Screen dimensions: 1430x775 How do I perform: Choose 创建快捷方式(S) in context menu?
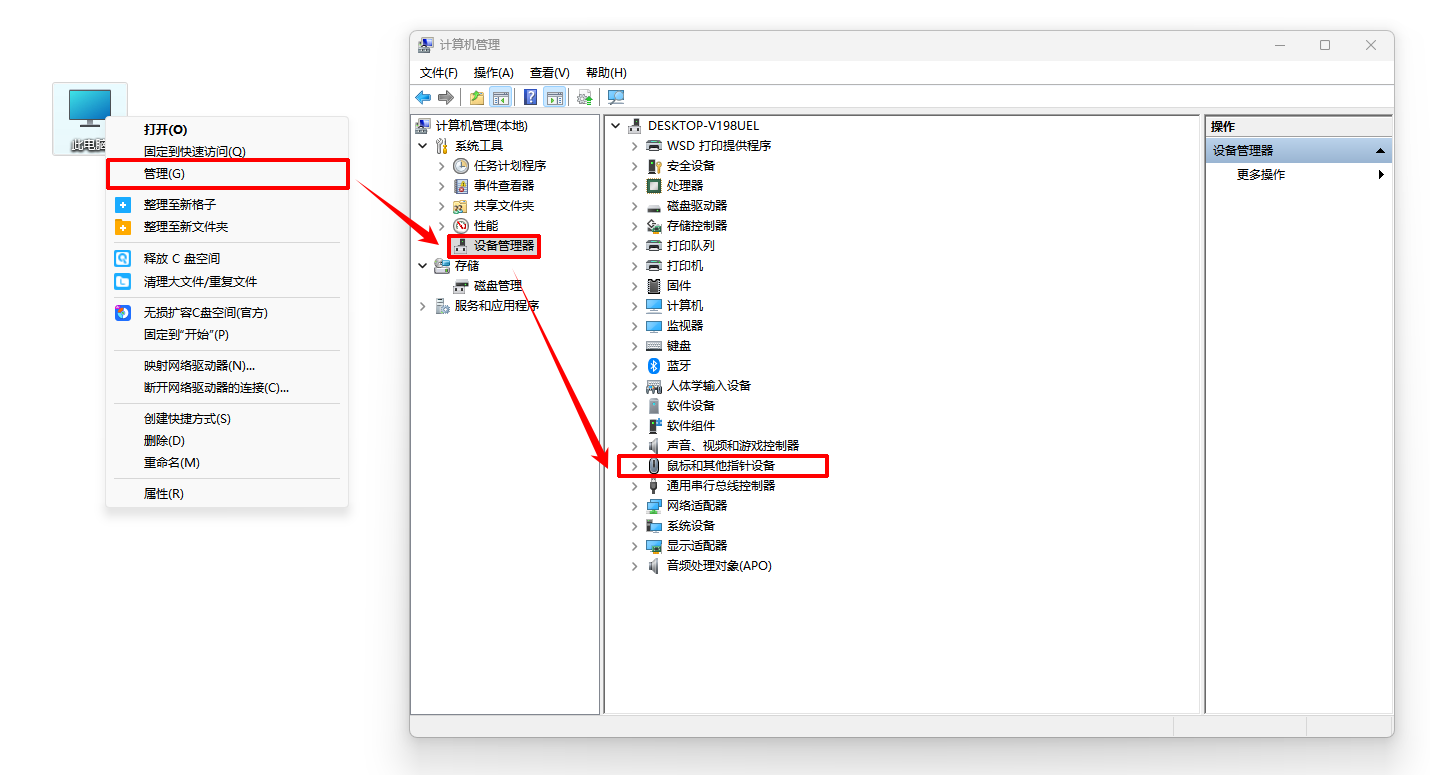[227, 418]
